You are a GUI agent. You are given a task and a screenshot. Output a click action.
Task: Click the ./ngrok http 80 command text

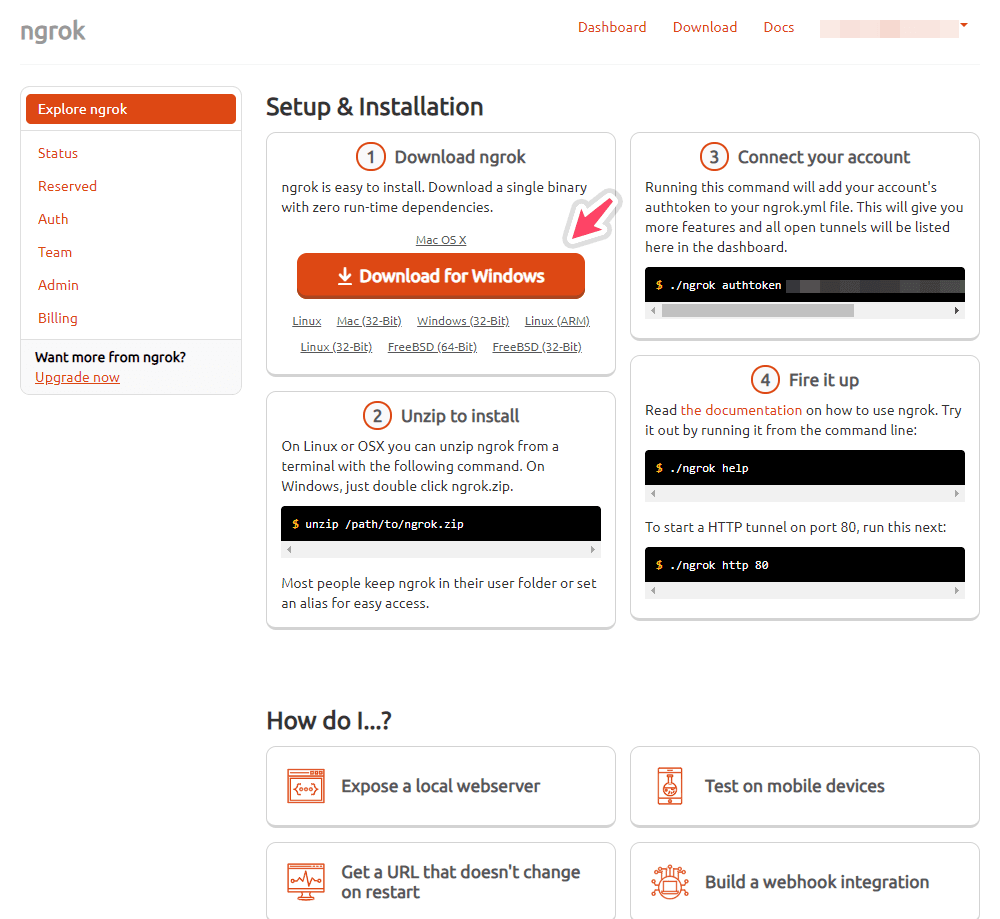719,565
